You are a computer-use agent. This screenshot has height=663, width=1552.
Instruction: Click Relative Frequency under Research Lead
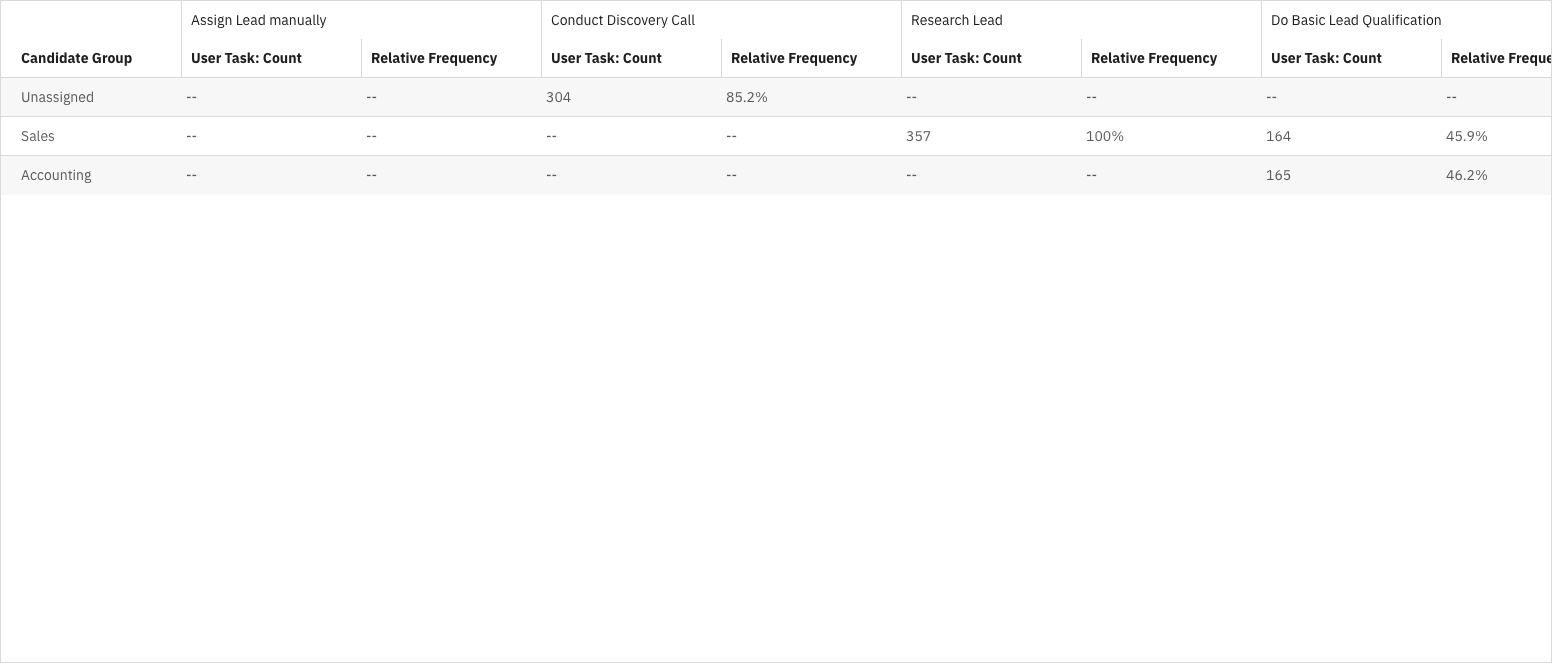(x=1153, y=58)
